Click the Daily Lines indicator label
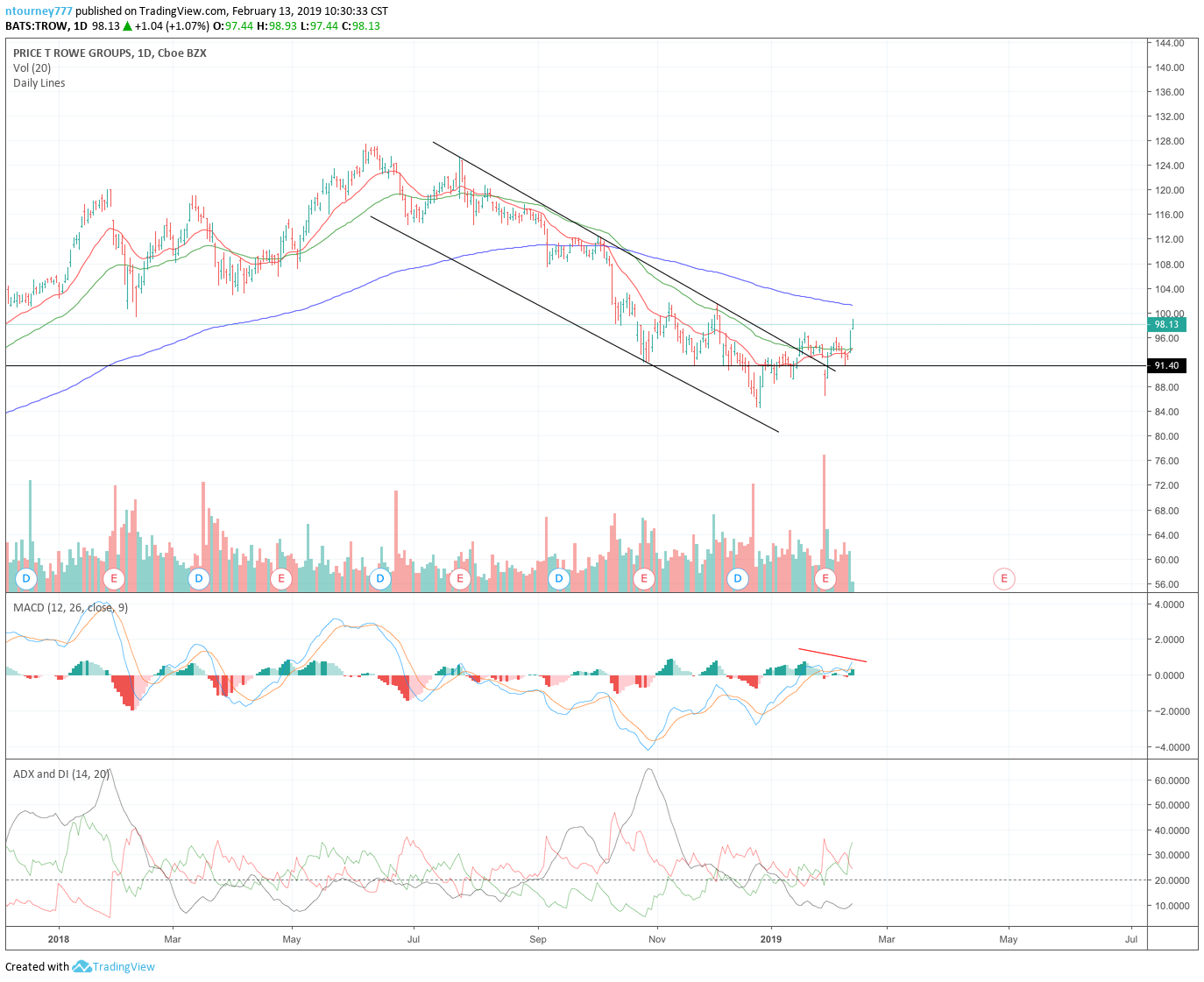The height and width of the screenshot is (982, 1204). pos(39,82)
